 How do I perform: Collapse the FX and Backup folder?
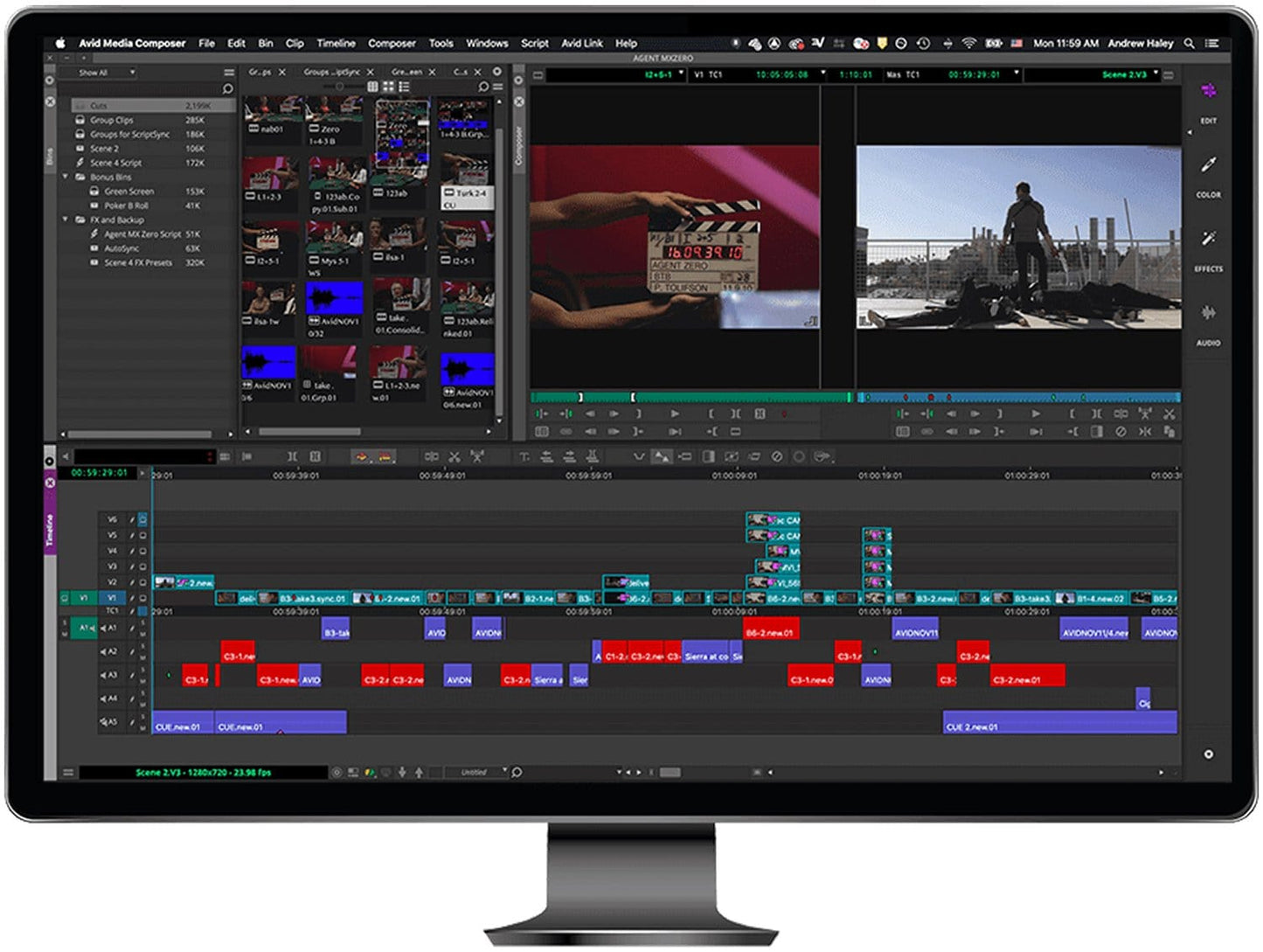pyautogui.click(x=65, y=220)
